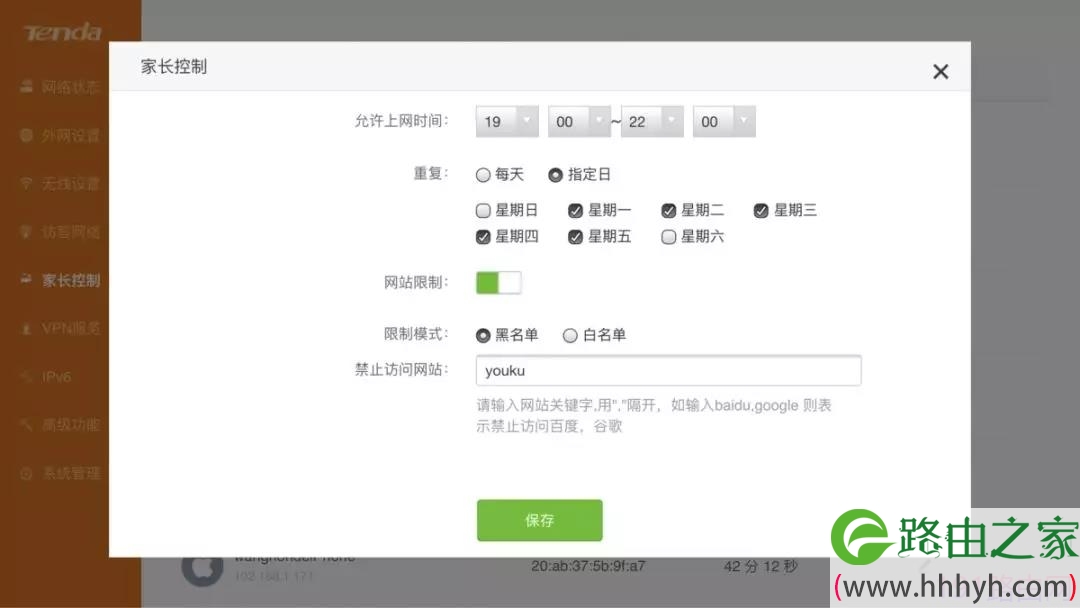Expand the end minute dropdown showing 00
This screenshot has width=1080, height=608.
click(723, 120)
